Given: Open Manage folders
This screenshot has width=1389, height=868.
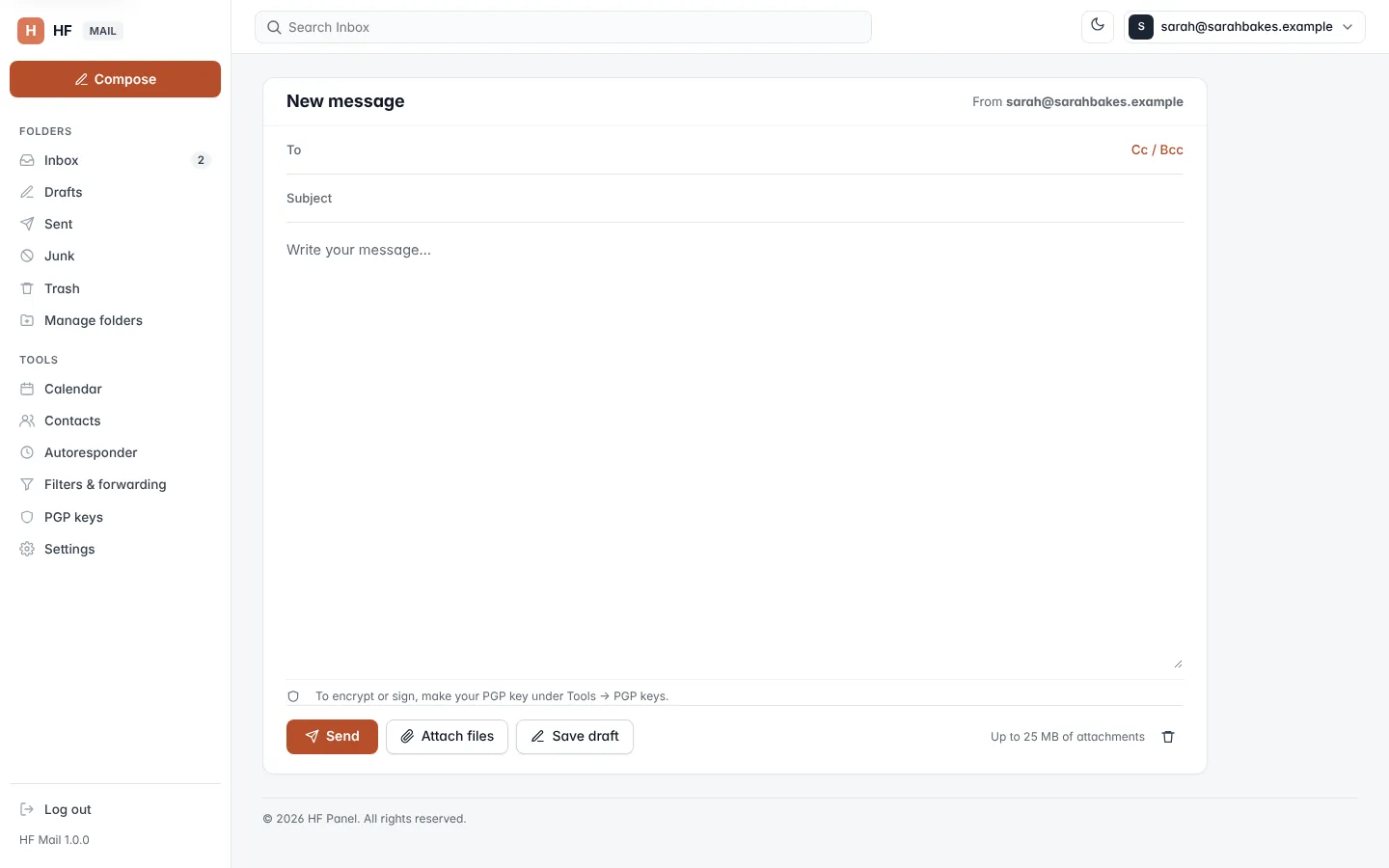Looking at the screenshot, I should [115, 320].
